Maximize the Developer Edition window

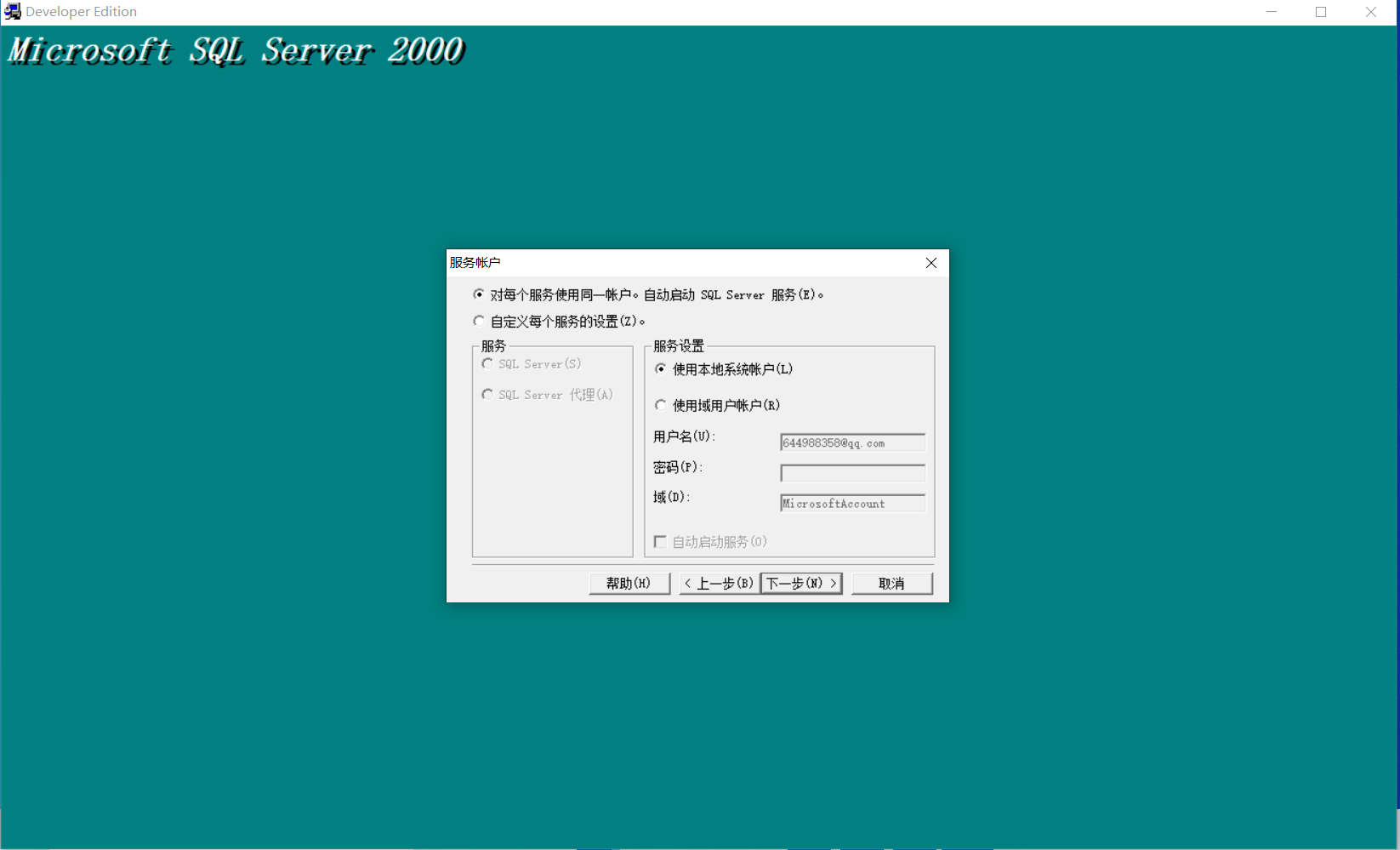(1321, 12)
